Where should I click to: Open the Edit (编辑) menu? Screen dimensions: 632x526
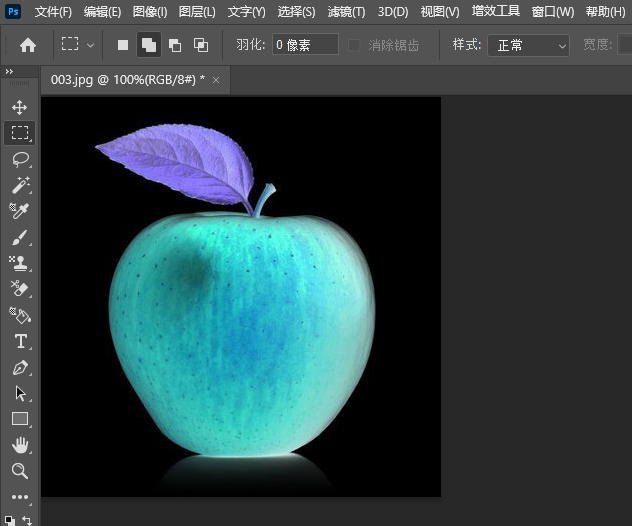point(102,12)
